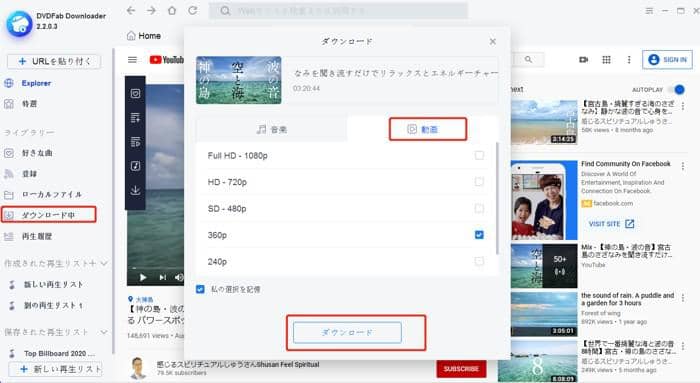Open more options for Find Community On Facebook

pos(683,166)
